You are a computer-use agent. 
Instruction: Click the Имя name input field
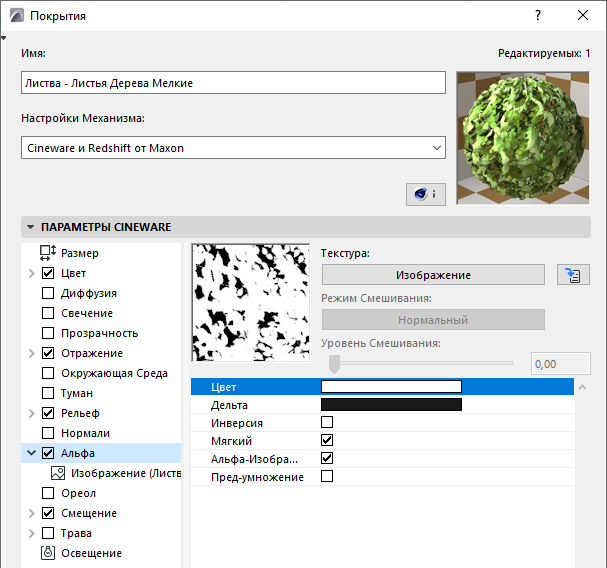233,82
